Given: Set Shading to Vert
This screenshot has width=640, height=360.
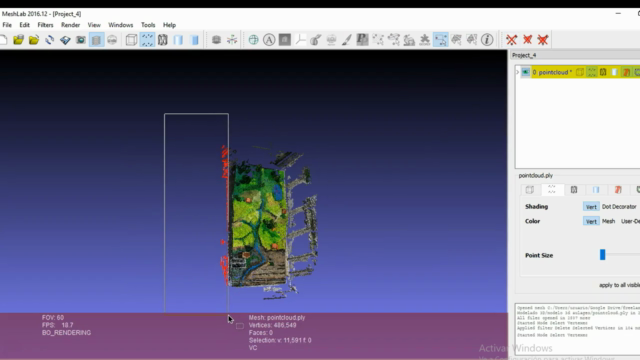Looking at the screenshot, I should point(591,207).
